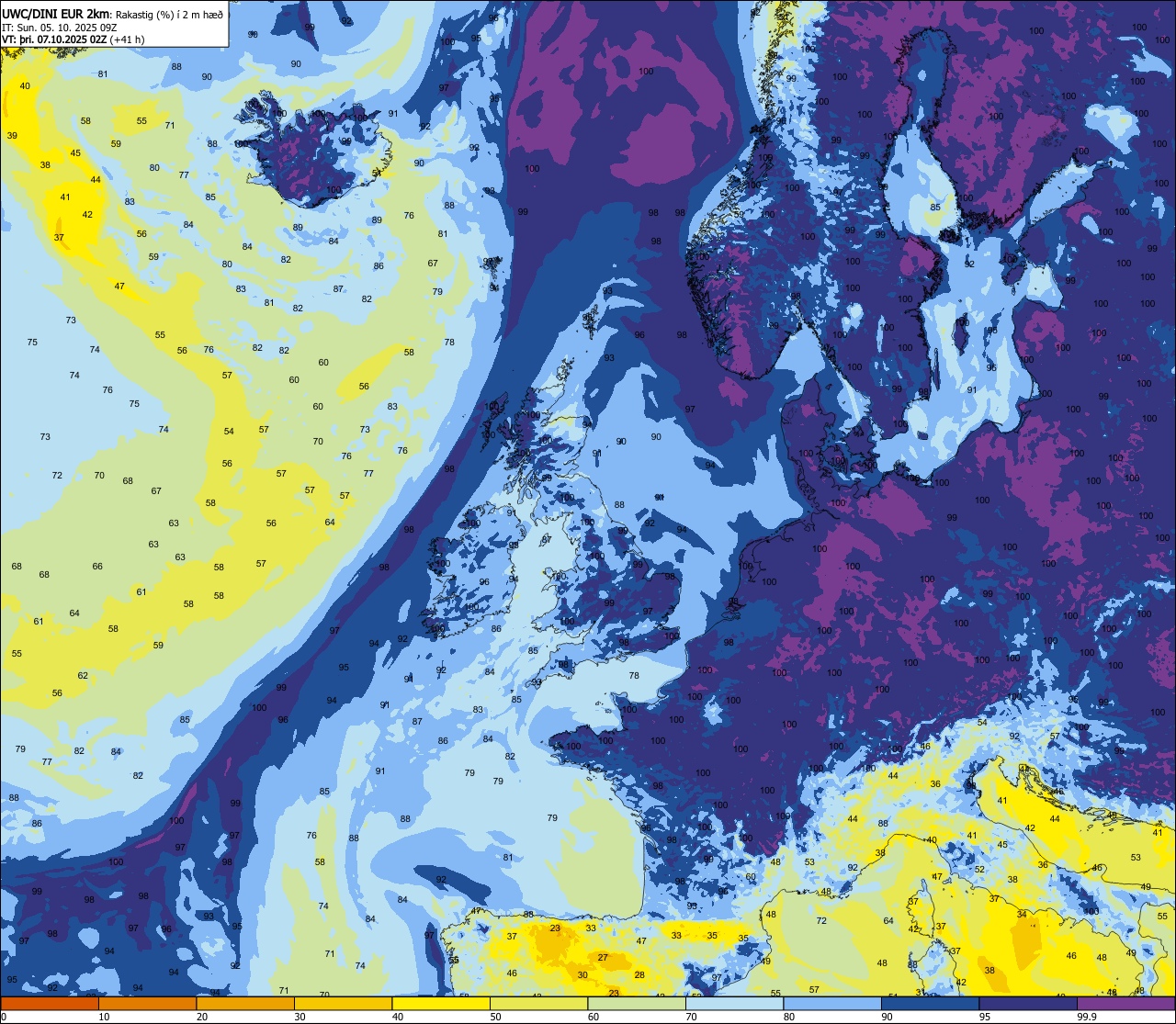Click the legend tick label "95"
The width and height of the screenshot is (1176, 1024).
tap(985, 1017)
